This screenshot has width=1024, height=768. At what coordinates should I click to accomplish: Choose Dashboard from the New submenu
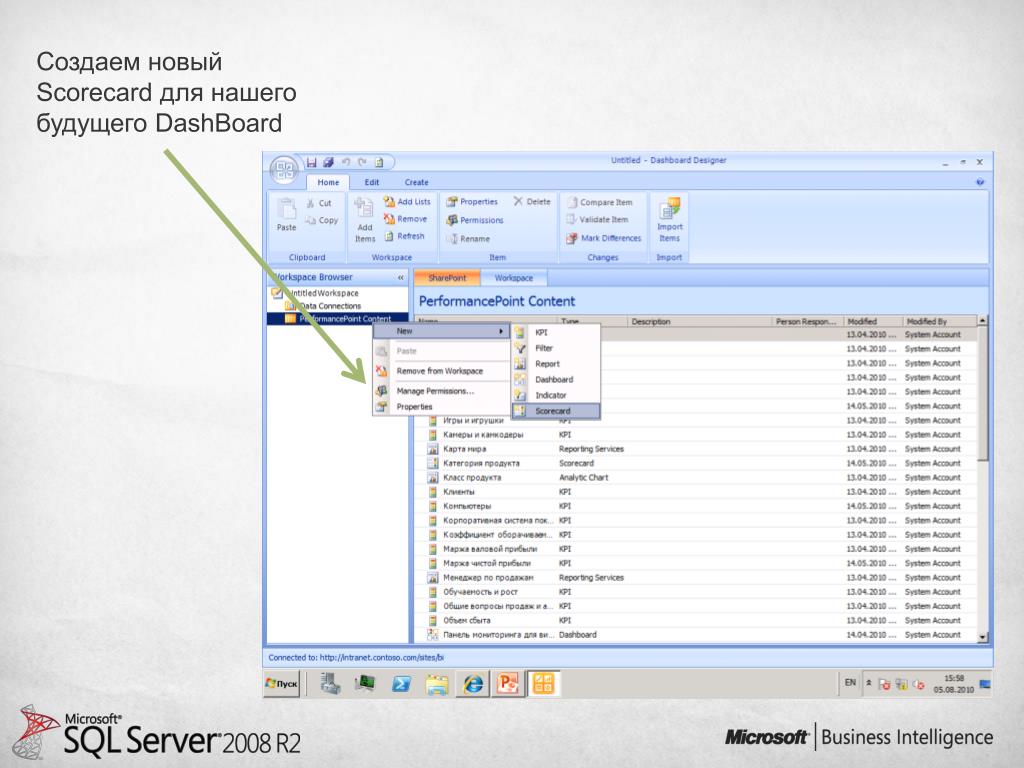[556, 379]
